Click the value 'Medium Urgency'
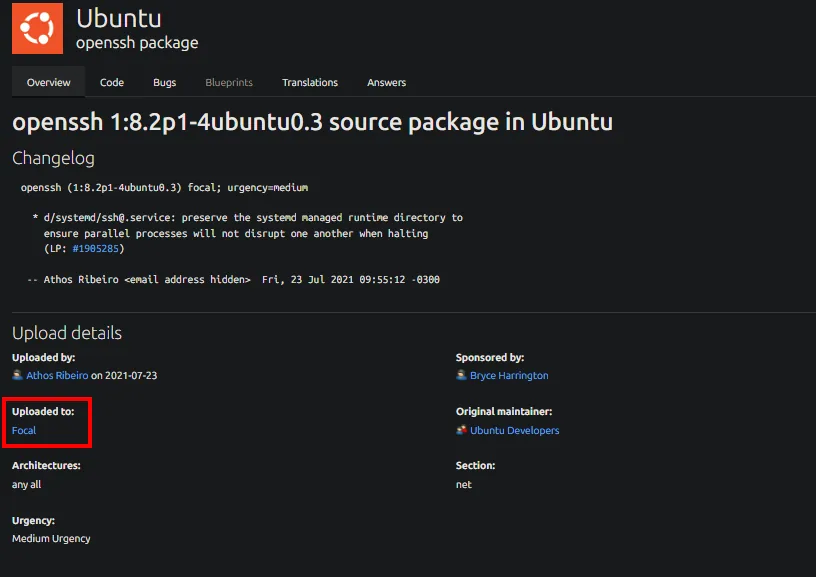This screenshot has width=816, height=577. coord(51,538)
